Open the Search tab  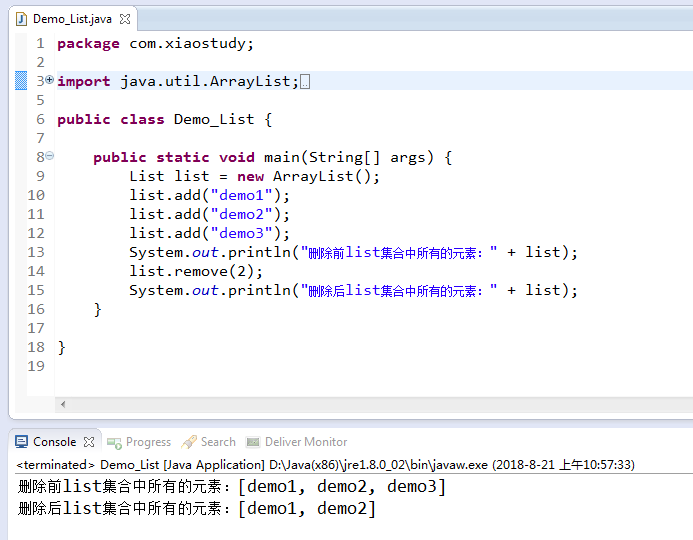click(x=218, y=442)
